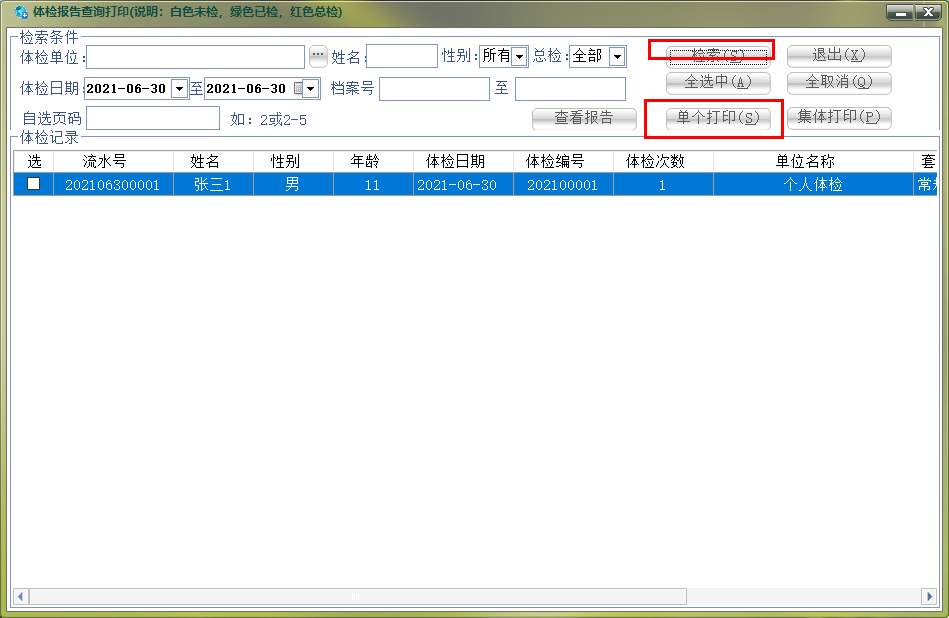This screenshot has height=618, width=949.
Task: Open 查看报告 to view report
Action: 584,118
